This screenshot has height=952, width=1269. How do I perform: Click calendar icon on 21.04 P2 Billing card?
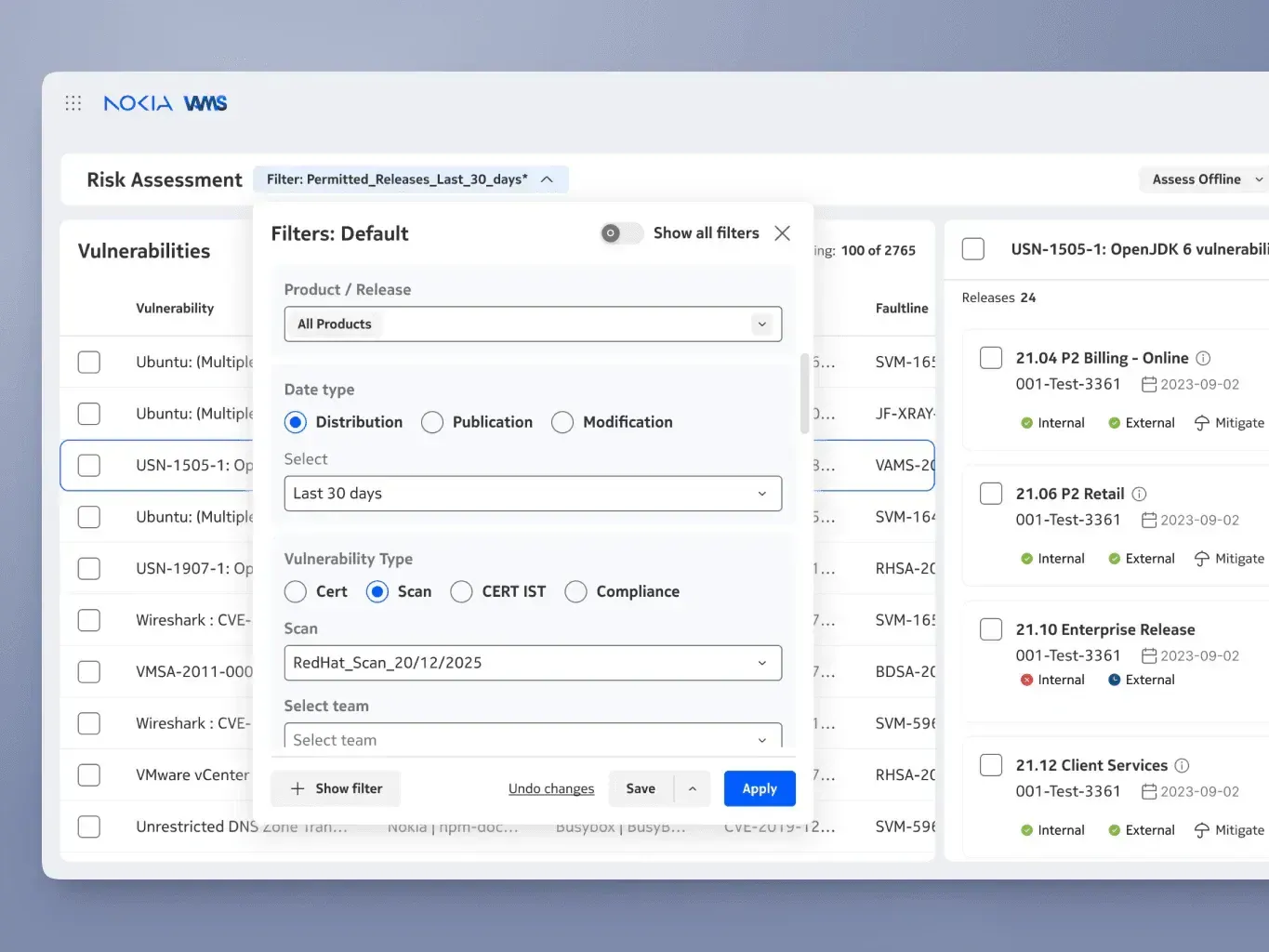pyautogui.click(x=1149, y=384)
